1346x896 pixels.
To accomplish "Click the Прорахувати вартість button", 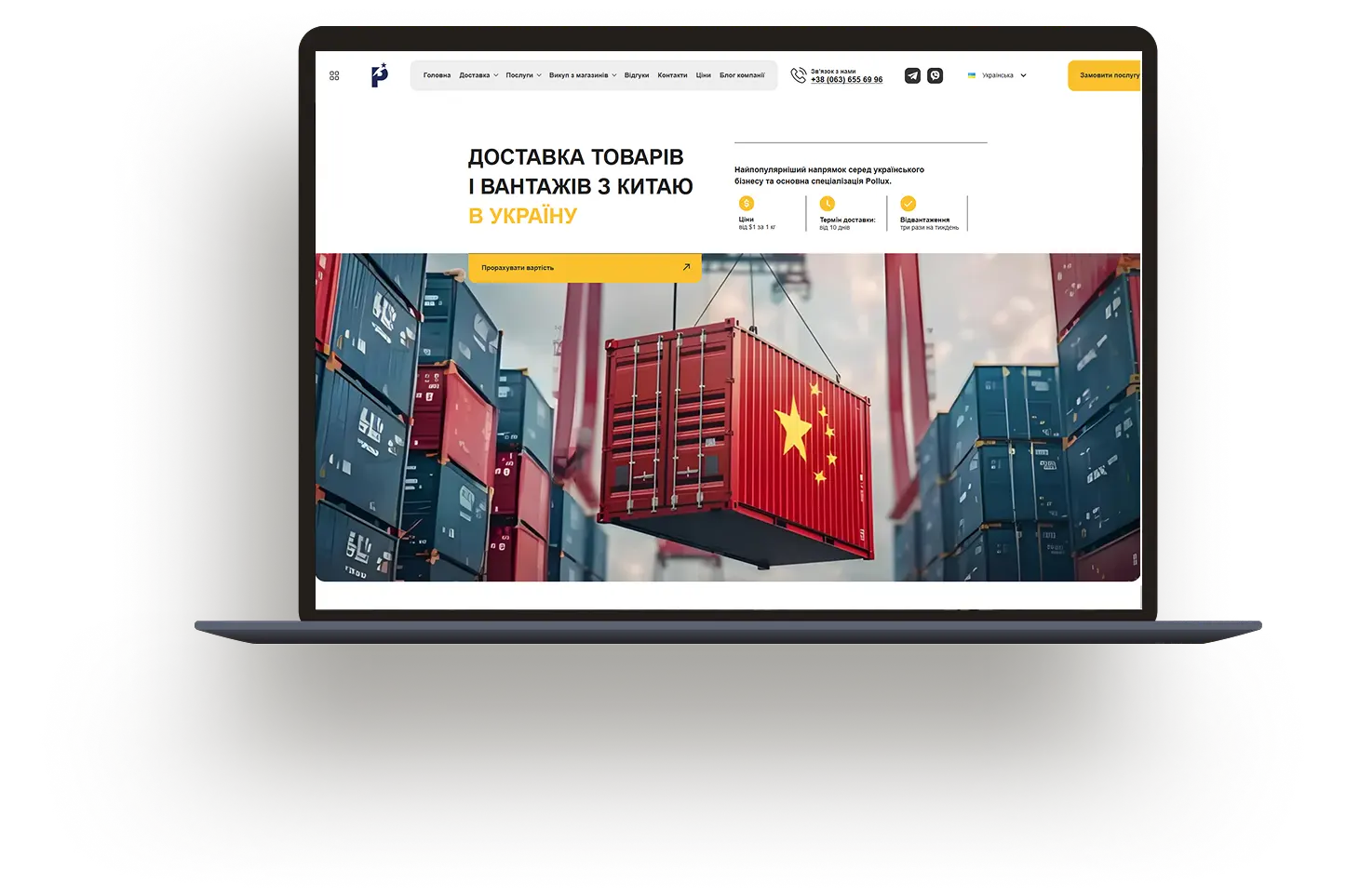I will [x=585, y=268].
